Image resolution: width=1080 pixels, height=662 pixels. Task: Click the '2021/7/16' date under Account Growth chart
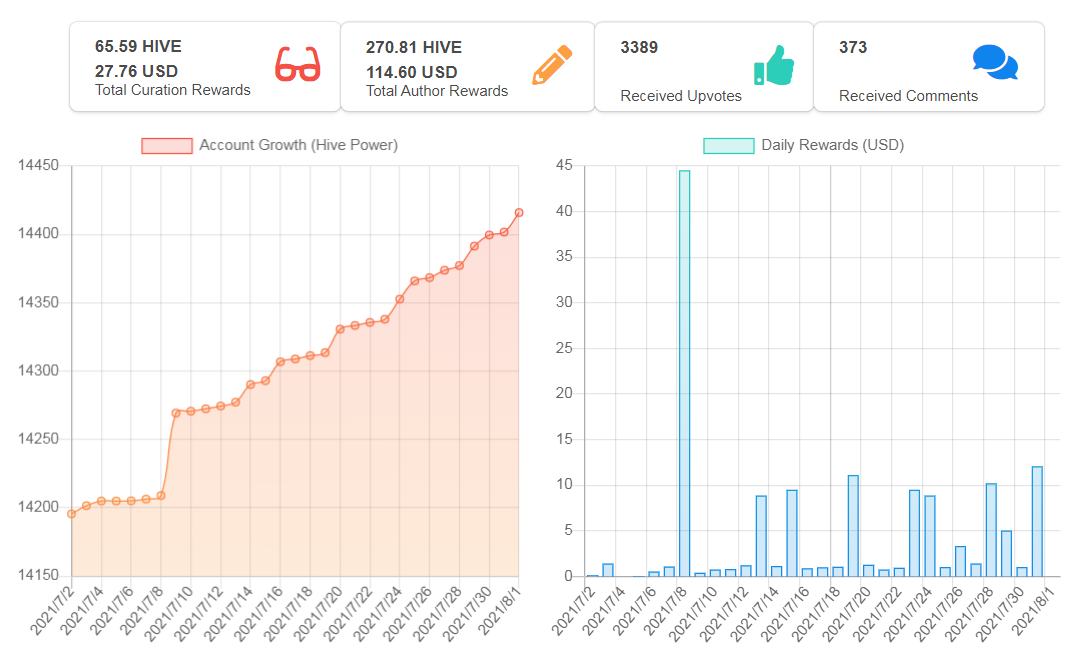click(x=256, y=613)
